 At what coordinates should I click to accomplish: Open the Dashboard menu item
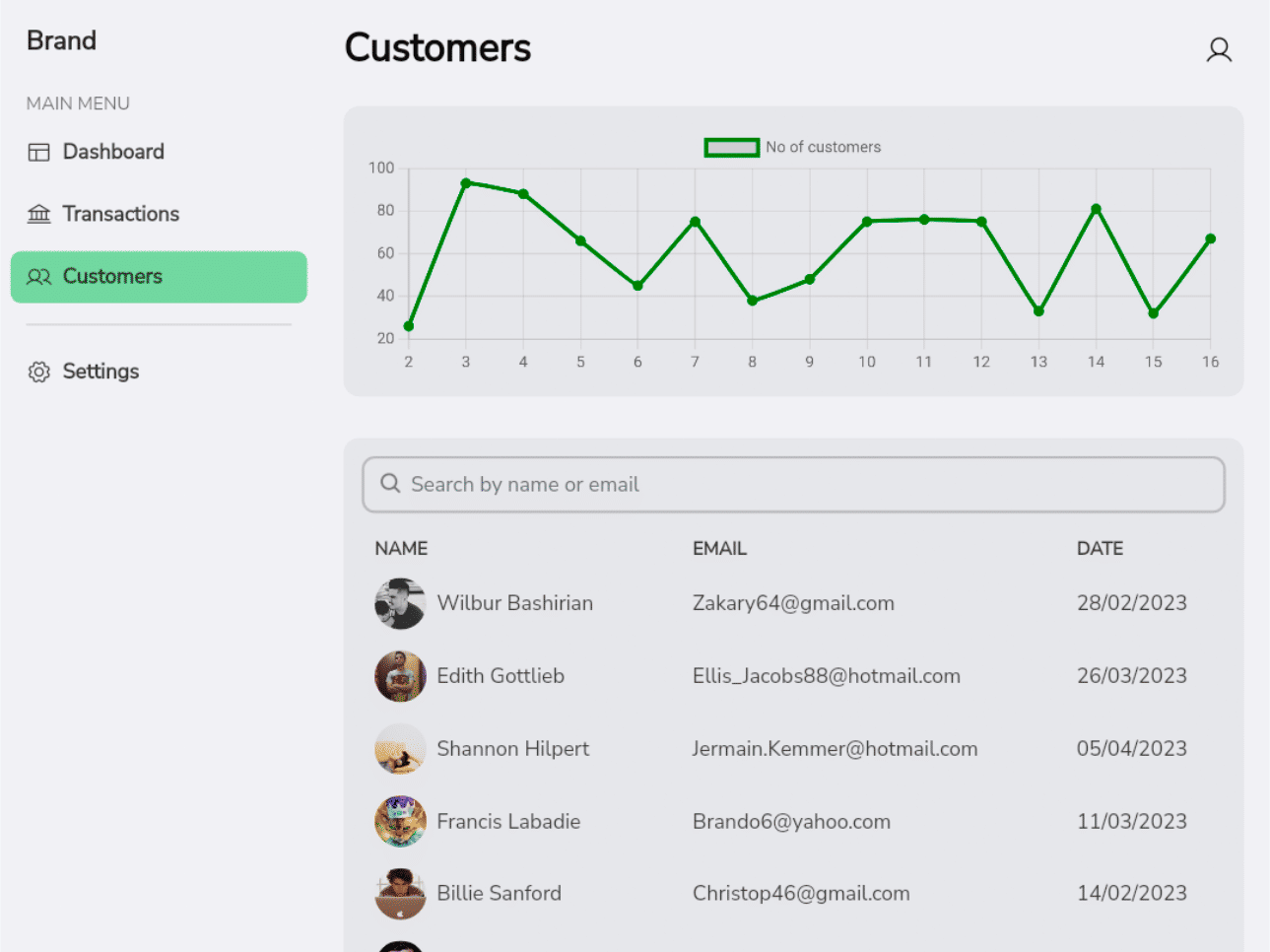click(x=113, y=152)
